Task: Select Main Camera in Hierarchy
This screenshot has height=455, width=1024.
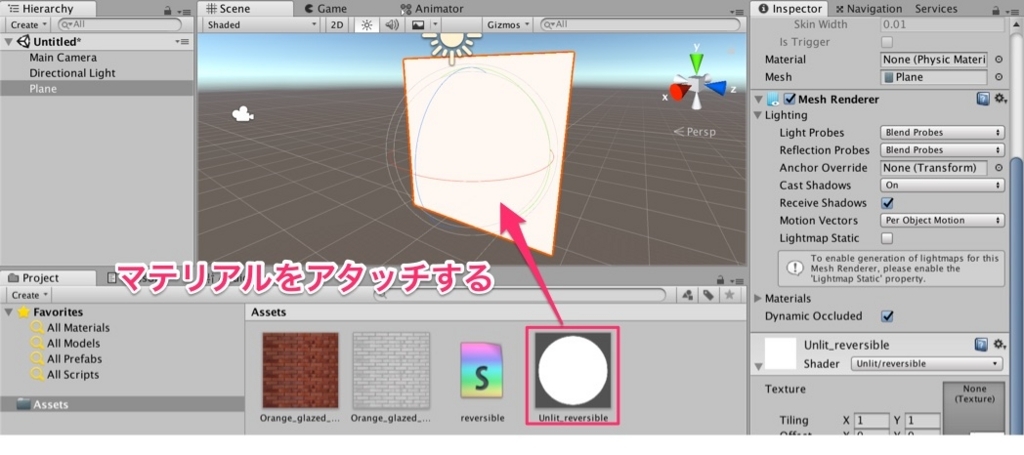Action: tap(63, 57)
